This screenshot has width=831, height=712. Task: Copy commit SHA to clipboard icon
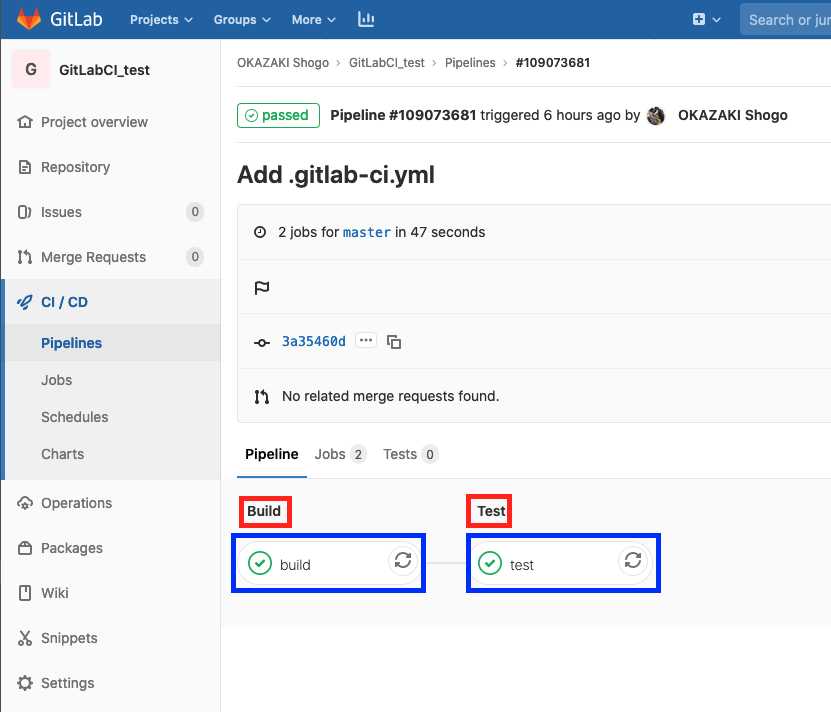tap(394, 342)
